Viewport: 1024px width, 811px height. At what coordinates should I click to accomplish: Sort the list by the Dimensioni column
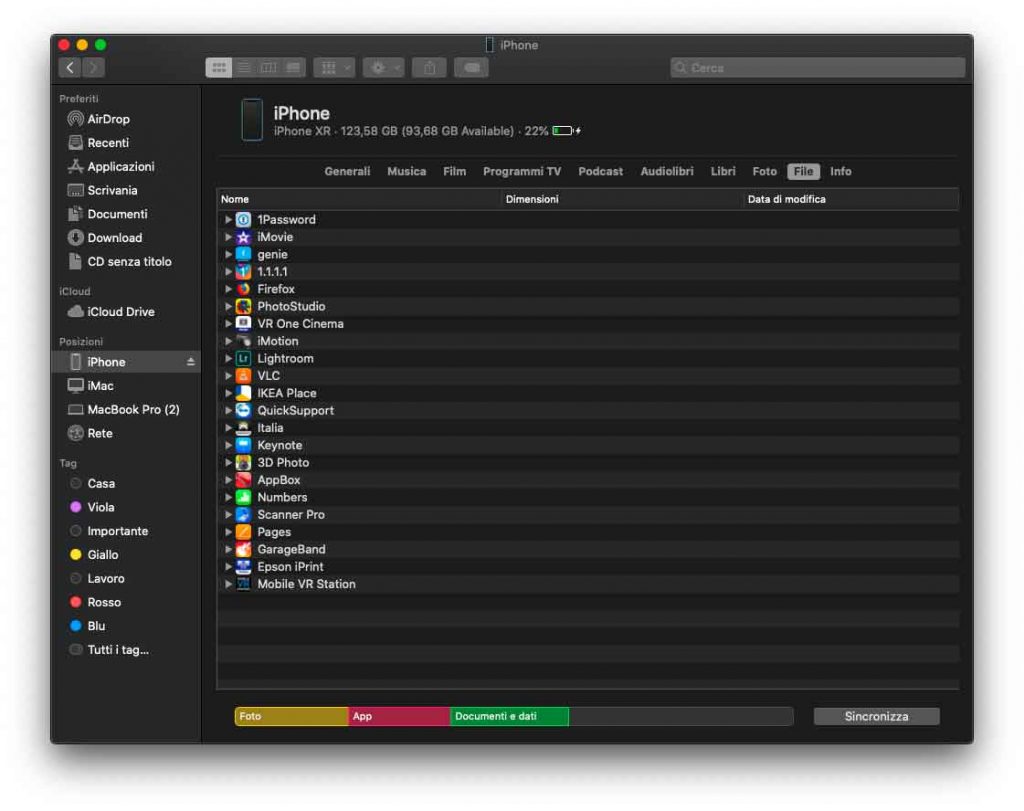point(532,199)
